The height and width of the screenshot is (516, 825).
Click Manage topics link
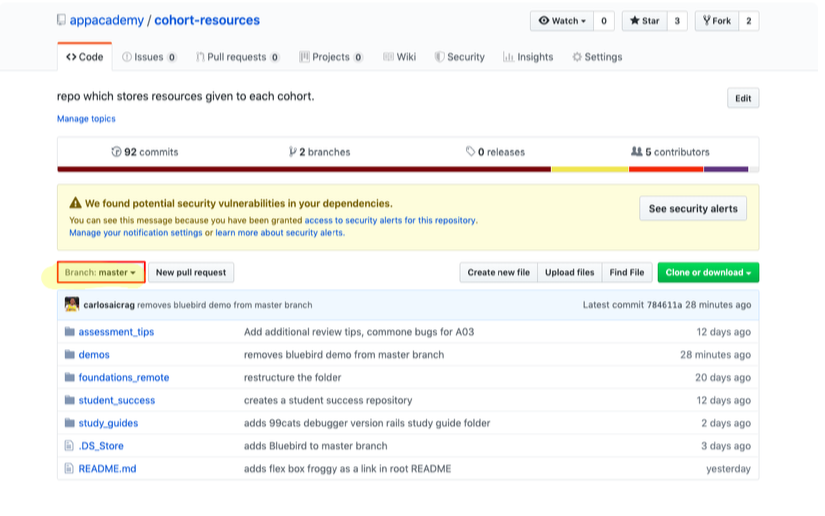point(86,119)
